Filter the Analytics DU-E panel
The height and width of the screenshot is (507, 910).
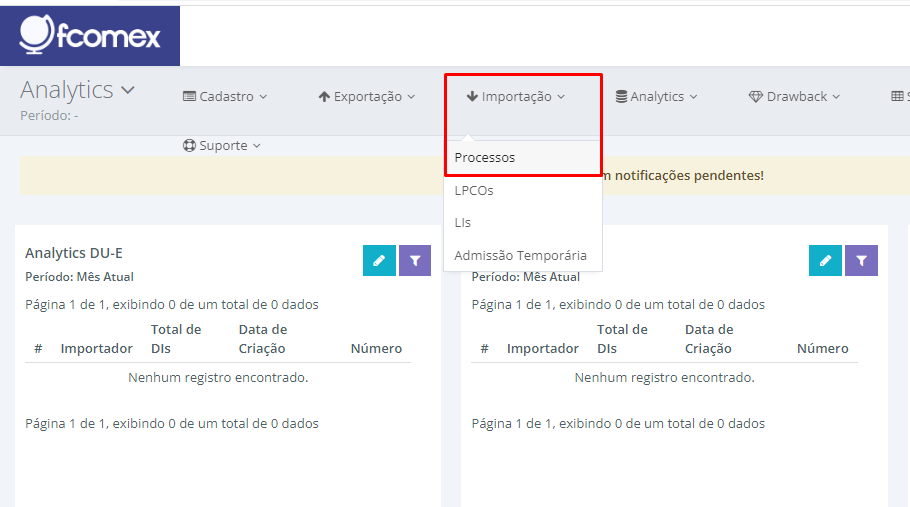[x=415, y=260]
